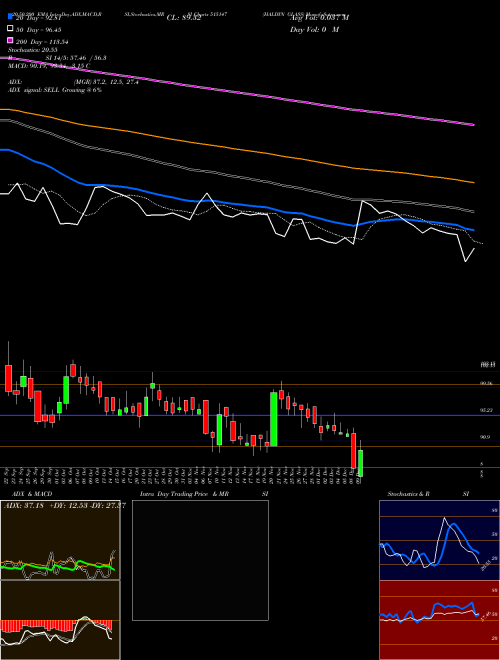
Task: Click the white 50 Day legend swatch
Action: click(x=10, y=29)
